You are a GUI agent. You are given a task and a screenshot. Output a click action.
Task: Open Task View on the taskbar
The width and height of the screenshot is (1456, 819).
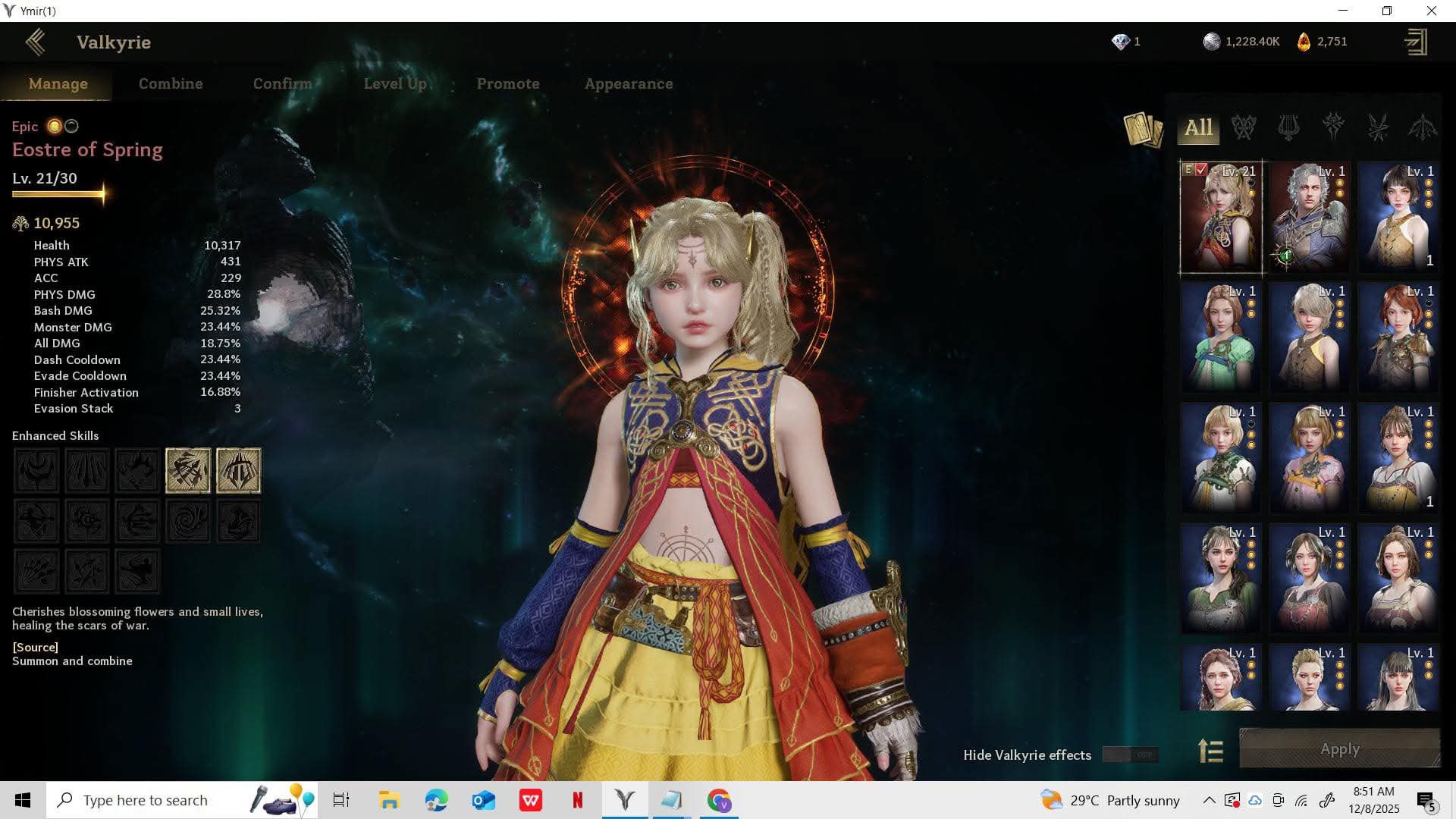pyautogui.click(x=341, y=800)
